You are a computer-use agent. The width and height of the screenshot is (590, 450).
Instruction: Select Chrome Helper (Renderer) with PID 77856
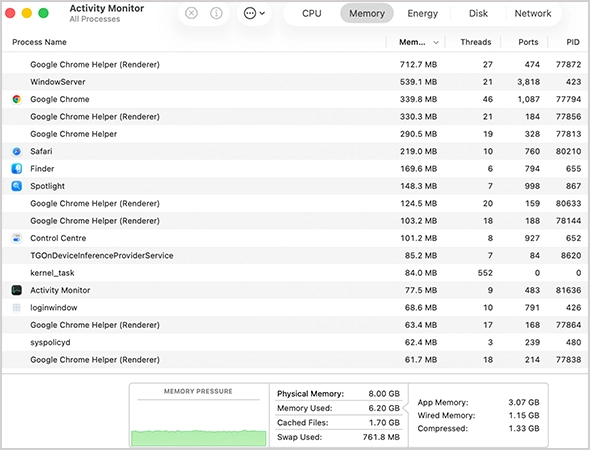tap(295, 117)
